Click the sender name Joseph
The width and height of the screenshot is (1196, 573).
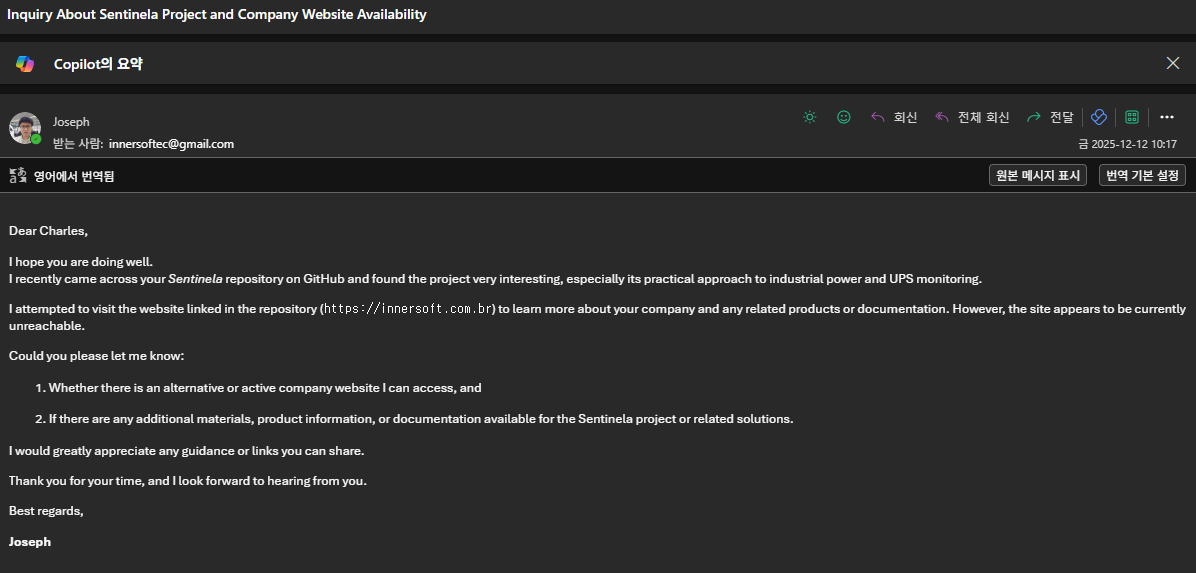71,122
